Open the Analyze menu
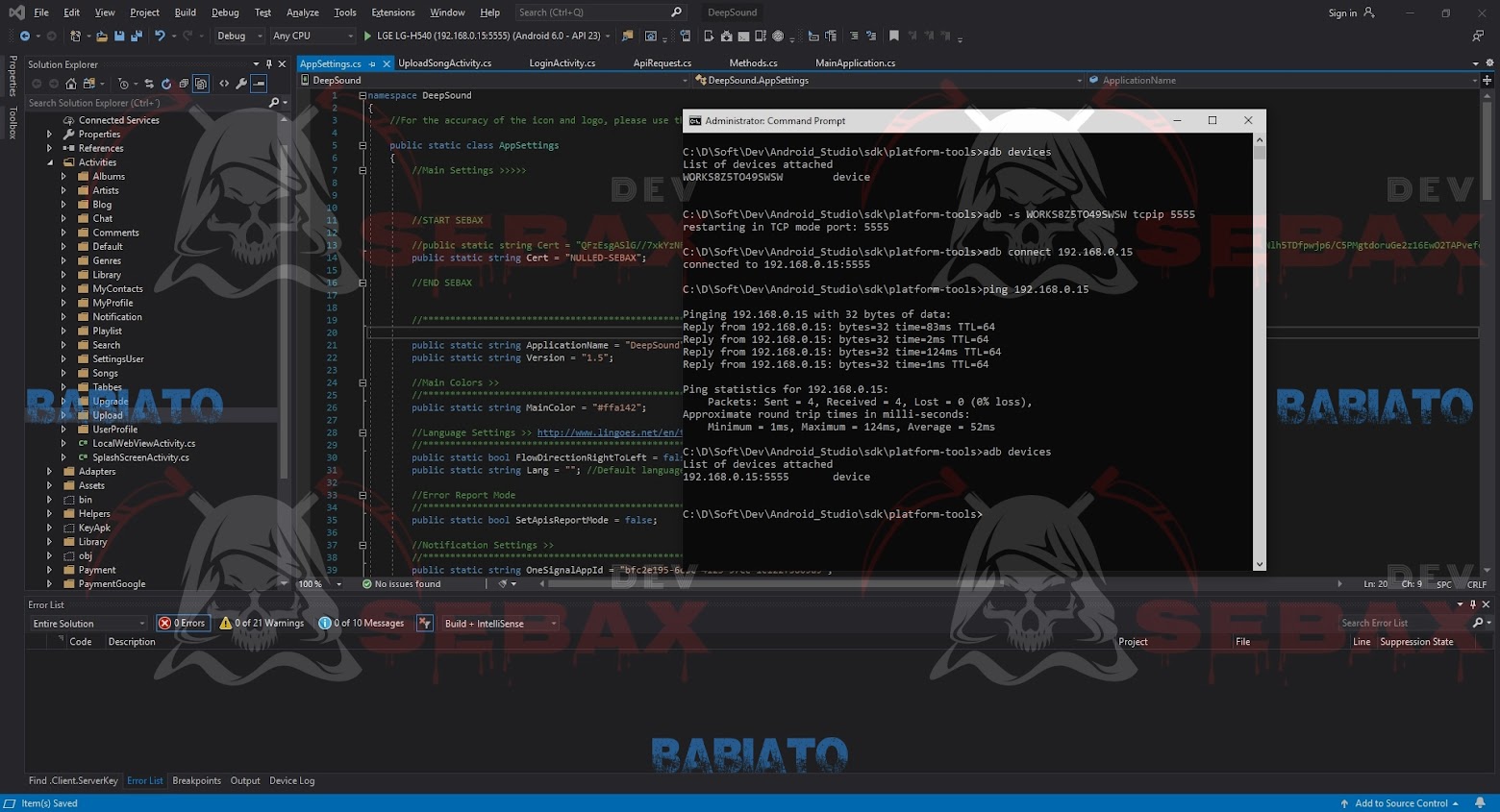Viewport: 1500px width, 812px height. pyautogui.click(x=303, y=12)
